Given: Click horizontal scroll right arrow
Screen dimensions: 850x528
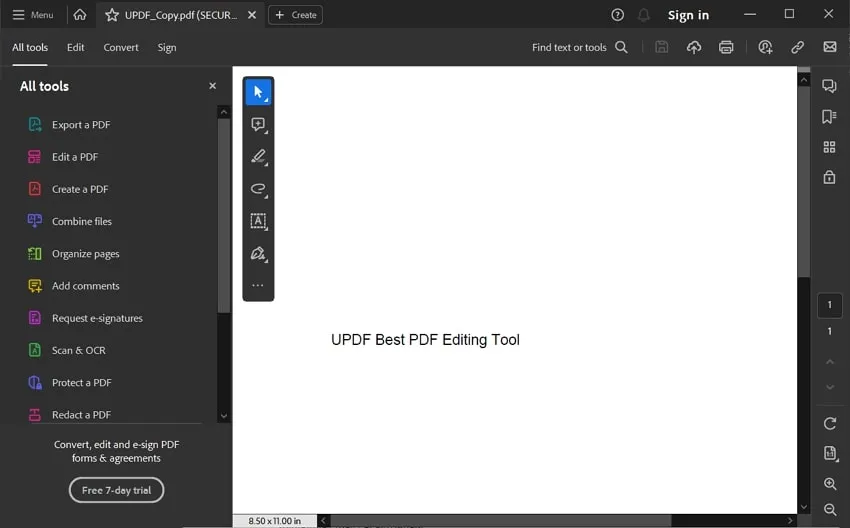Looking at the screenshot, I should [790, 520].
